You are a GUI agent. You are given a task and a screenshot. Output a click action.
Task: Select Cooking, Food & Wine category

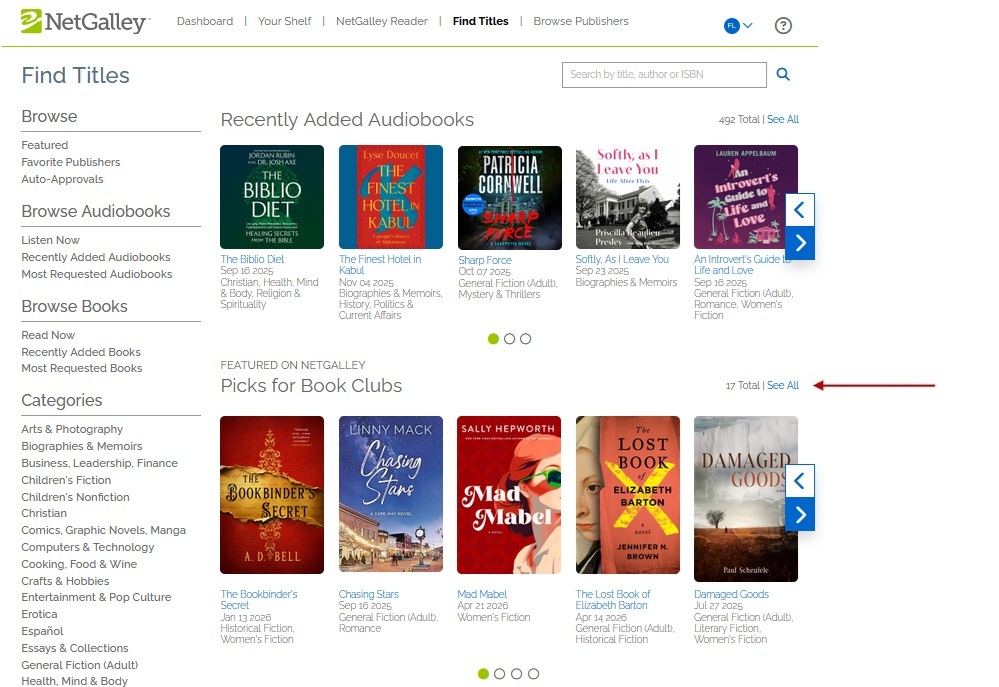79,564
